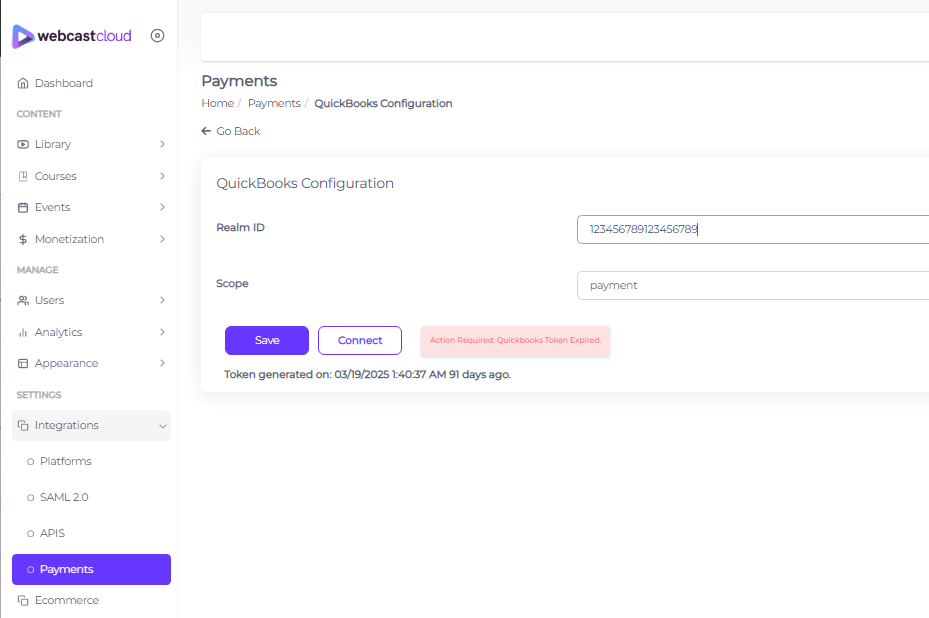
Task: Click the Courses icon
Action: point(22,175)
